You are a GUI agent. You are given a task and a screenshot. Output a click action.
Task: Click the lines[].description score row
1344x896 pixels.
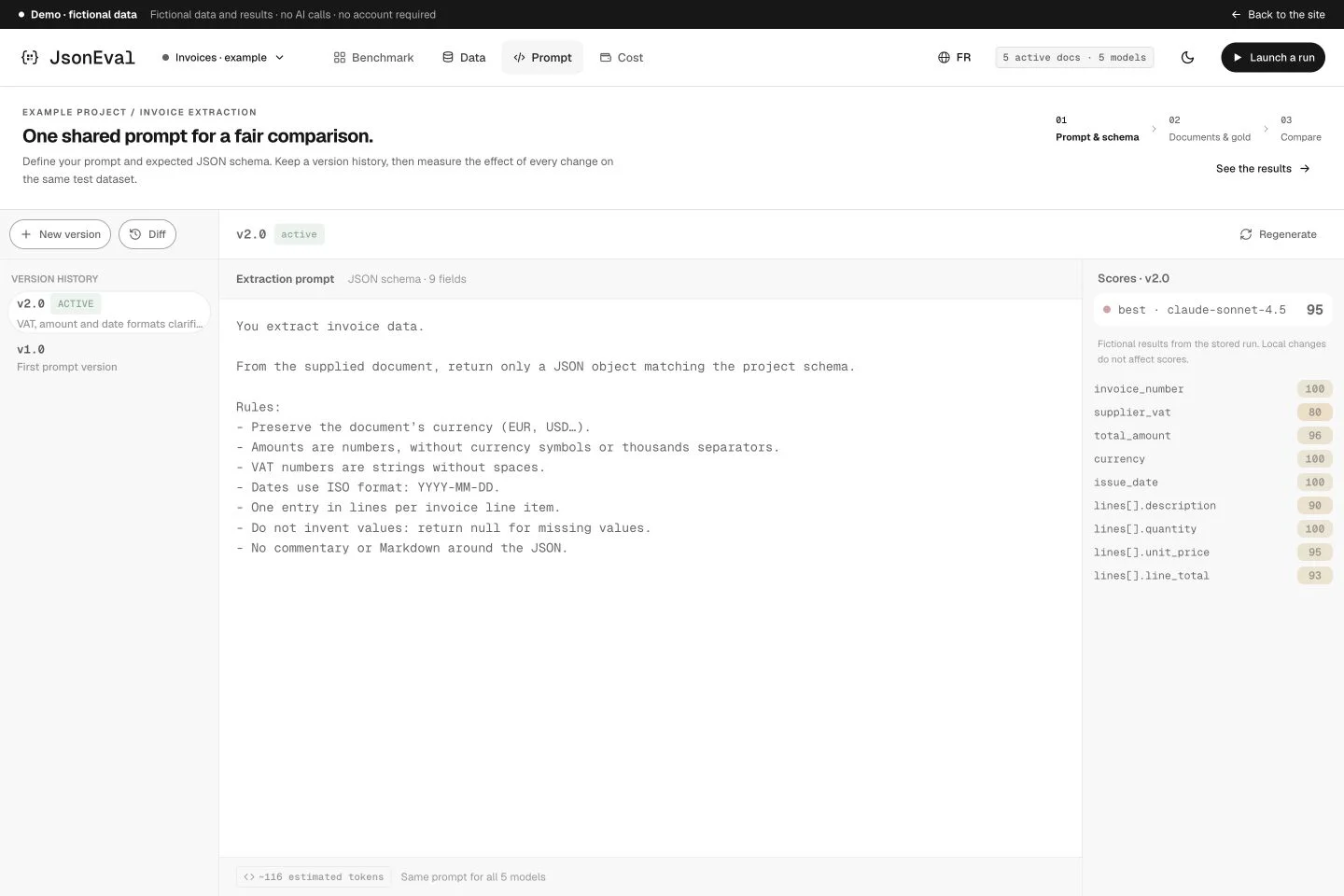click(1212, 506)
